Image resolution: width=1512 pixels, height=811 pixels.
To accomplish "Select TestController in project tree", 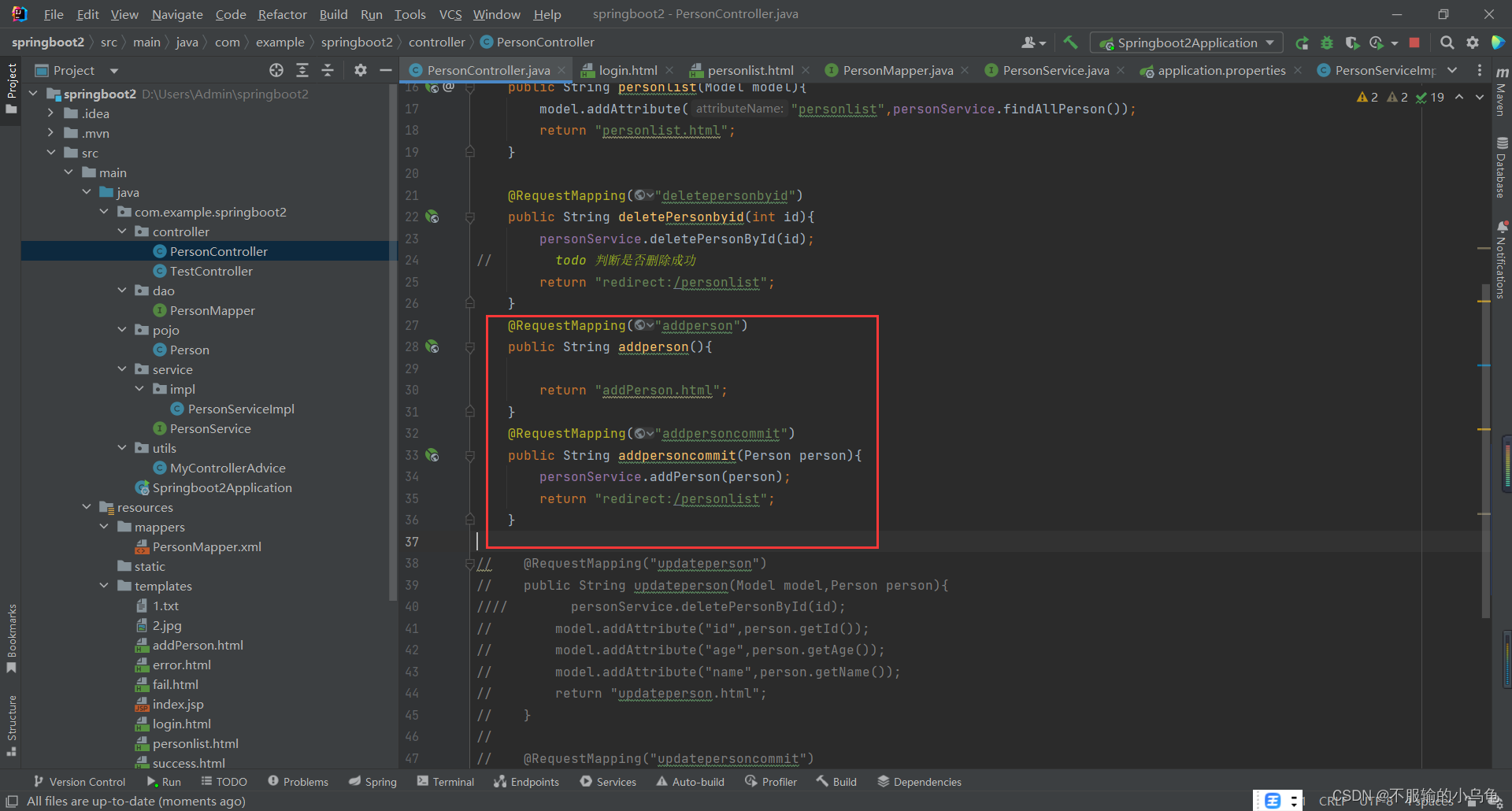I will point(211,271).
